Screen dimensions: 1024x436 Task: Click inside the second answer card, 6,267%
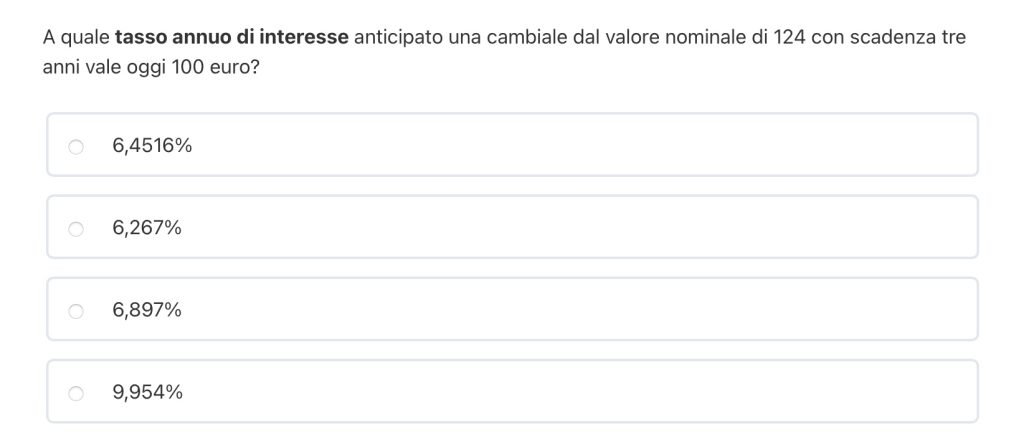point(560,228)
